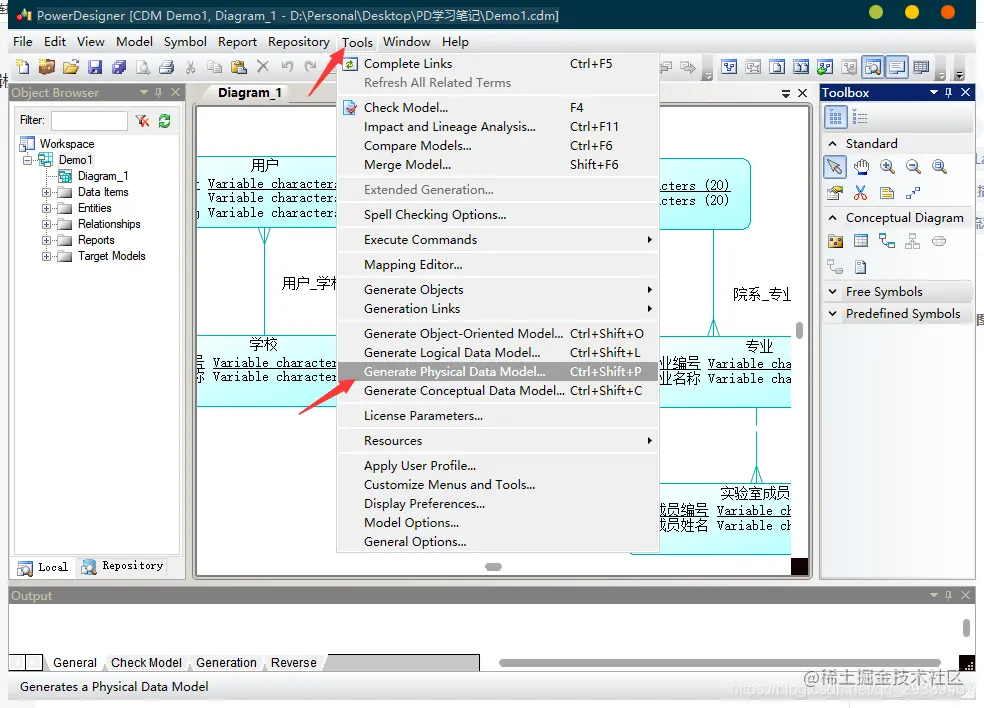Viewport: 984px width, 708px height.
Task: Click the diagram vertical scrollbar thumb
Action: tap(800, 330)
